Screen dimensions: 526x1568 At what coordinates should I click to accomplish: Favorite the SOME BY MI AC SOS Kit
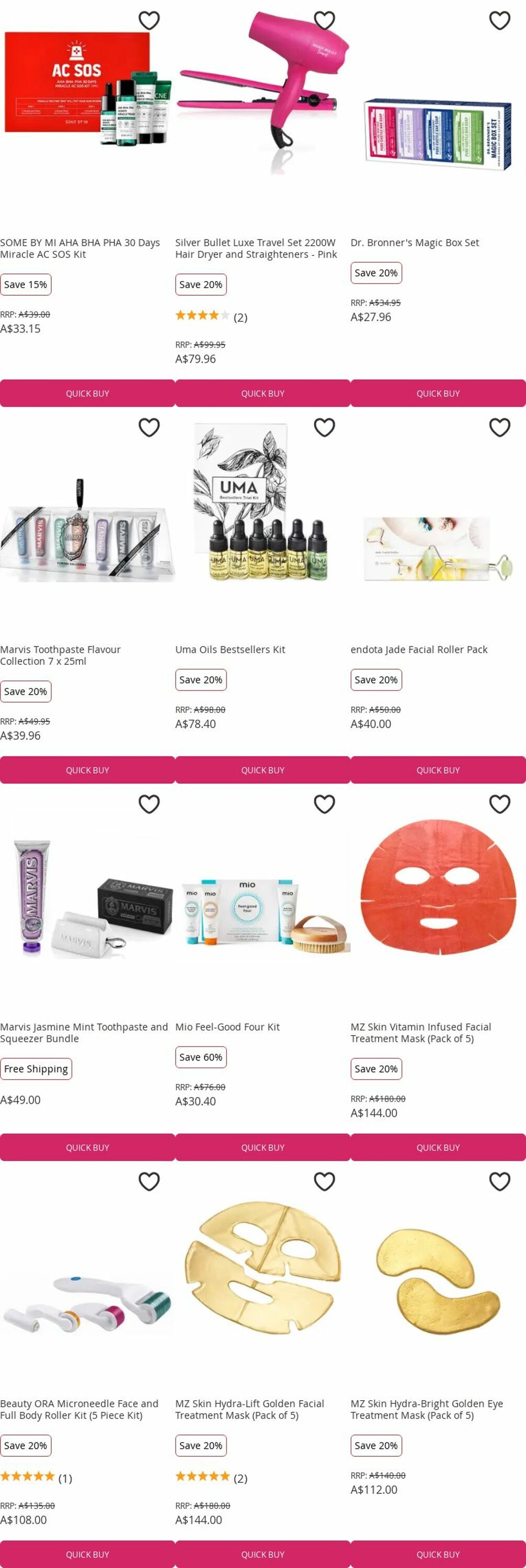tap(149, 21)
